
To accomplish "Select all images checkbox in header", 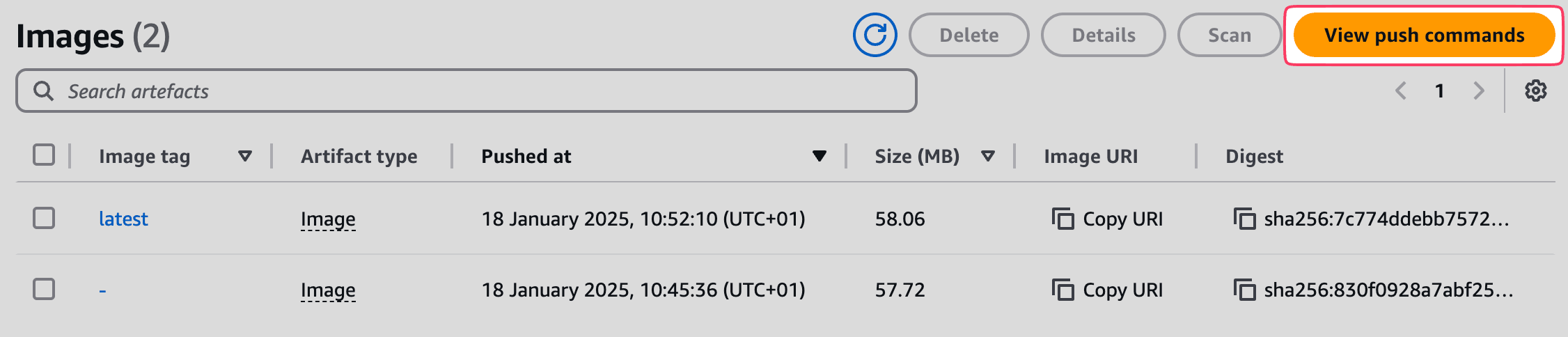I will 44,155.
